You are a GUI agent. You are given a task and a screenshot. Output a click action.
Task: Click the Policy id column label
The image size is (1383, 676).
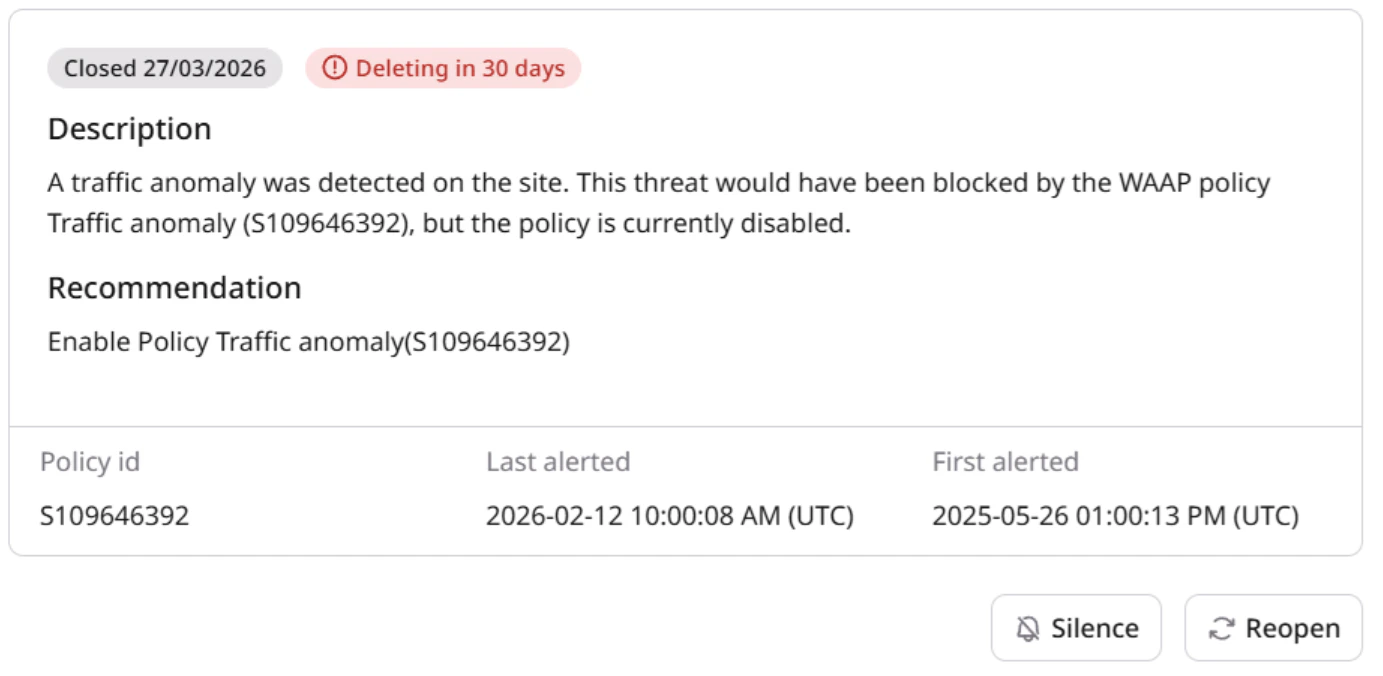pyautogui.click(x=90, y=462)
